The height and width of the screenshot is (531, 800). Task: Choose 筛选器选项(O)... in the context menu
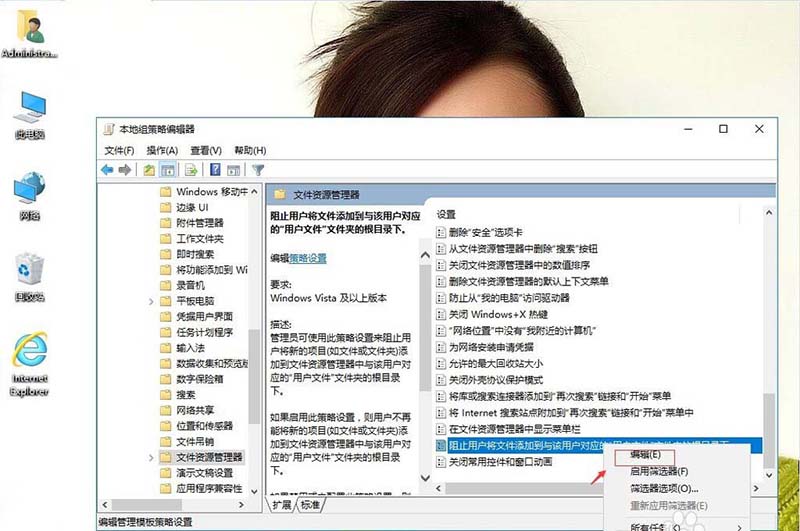pos(664,489)
